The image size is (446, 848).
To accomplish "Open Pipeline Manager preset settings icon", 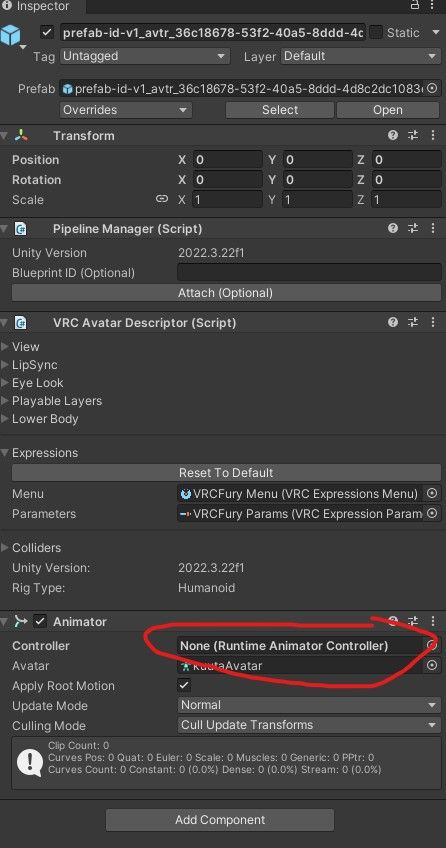I will (x=413, y=229).
